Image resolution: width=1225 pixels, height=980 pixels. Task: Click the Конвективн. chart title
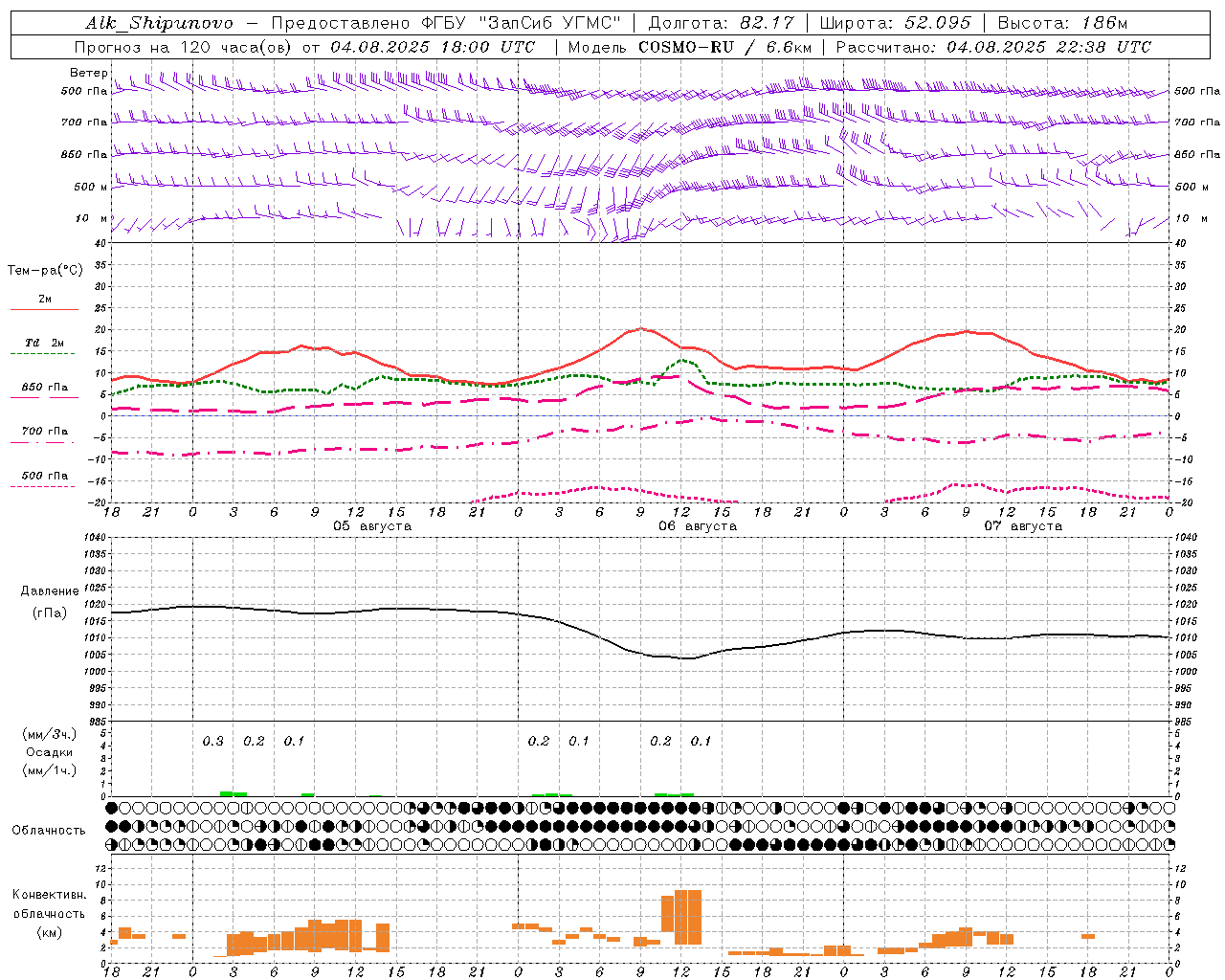(50, 895)
